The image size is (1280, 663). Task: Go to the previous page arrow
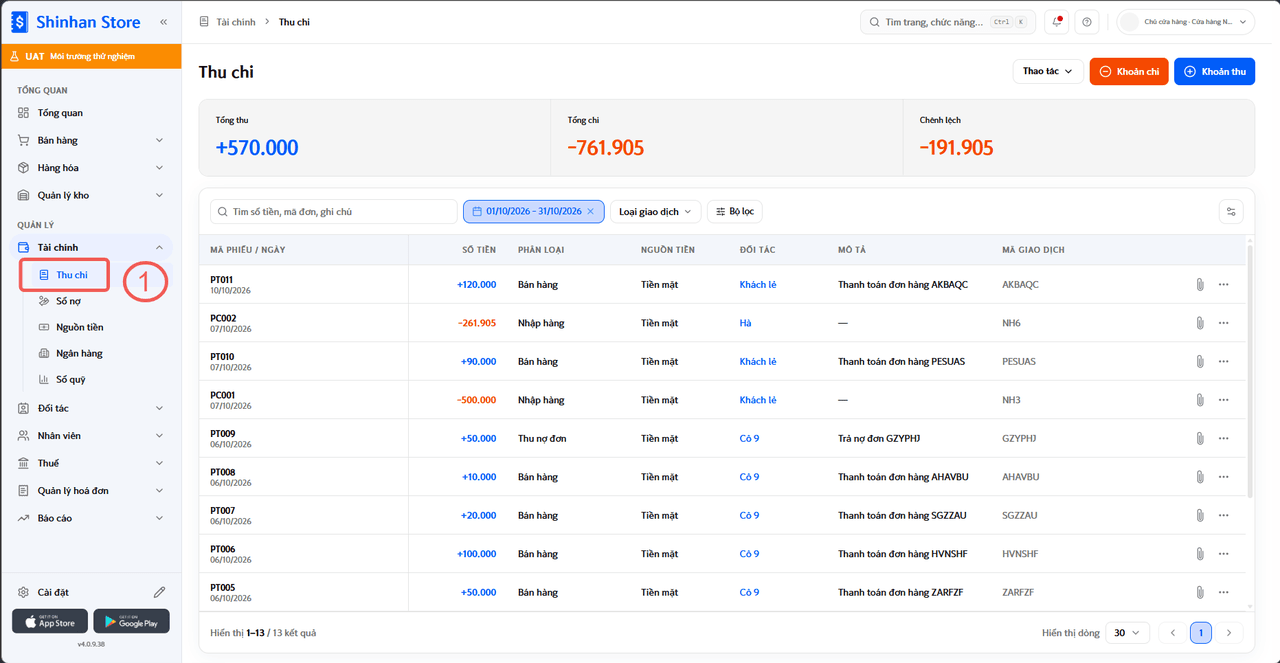[x=1172, y=633]
